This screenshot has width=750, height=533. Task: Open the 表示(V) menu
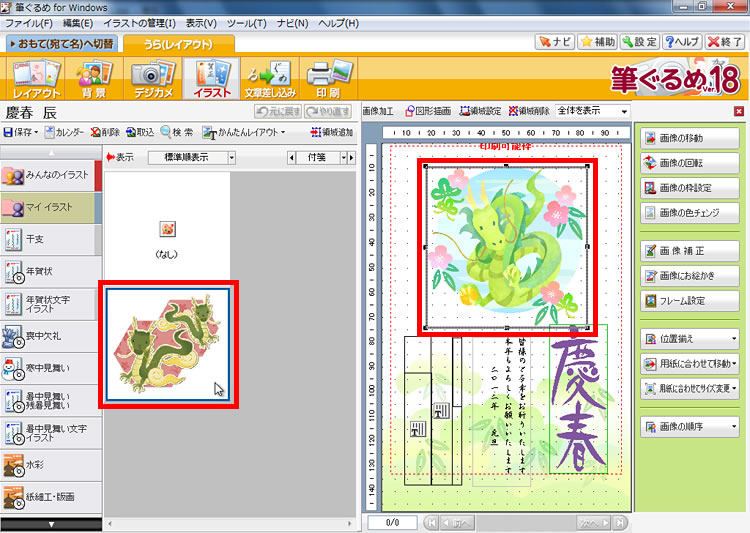coord(201,23)
